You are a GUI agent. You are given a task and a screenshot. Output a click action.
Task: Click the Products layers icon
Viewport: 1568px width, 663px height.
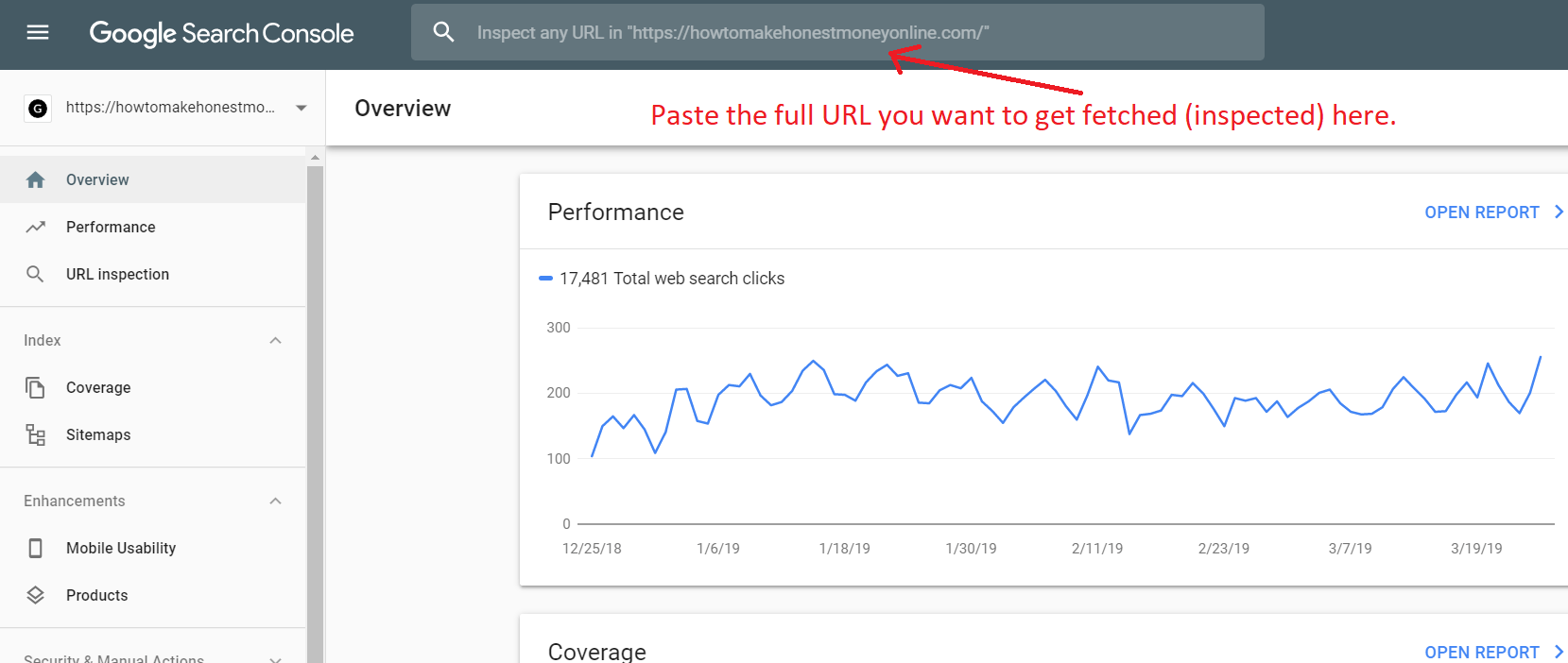click(x=36, y=595)
